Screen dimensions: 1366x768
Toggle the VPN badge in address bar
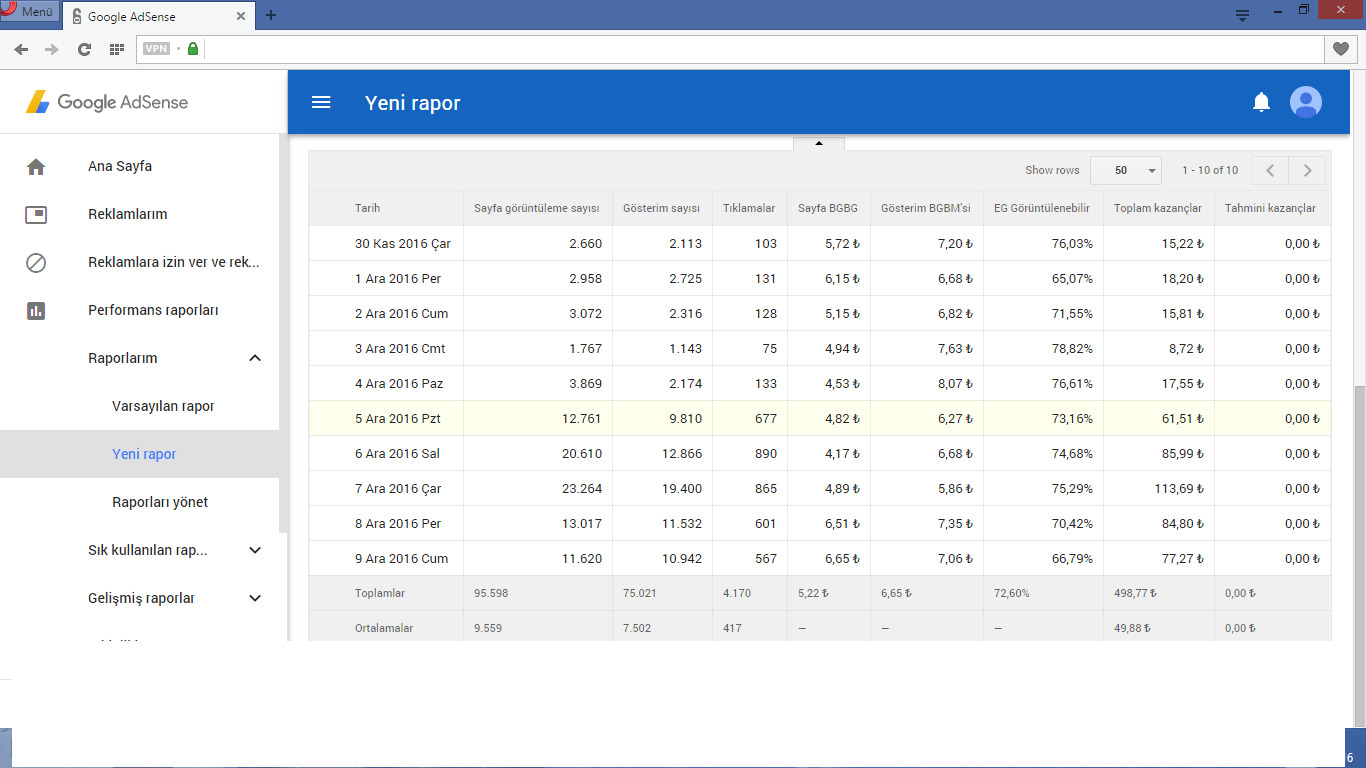point(156,48)
